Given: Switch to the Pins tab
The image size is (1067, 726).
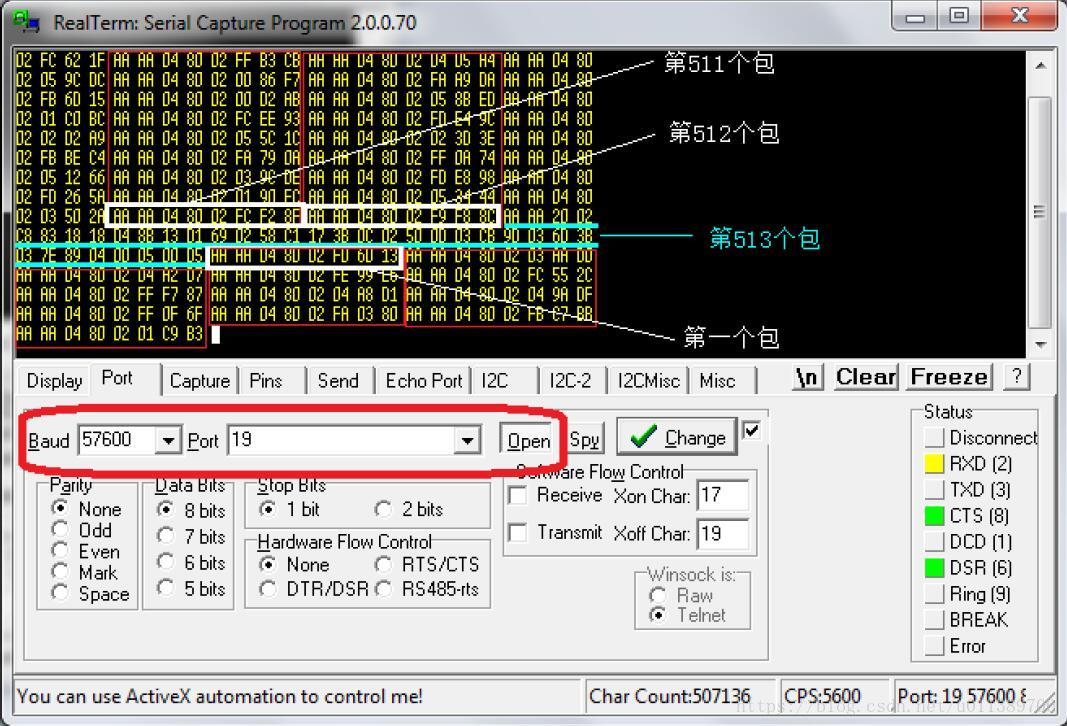Looking at the screenshot, I should click(265, 380).
